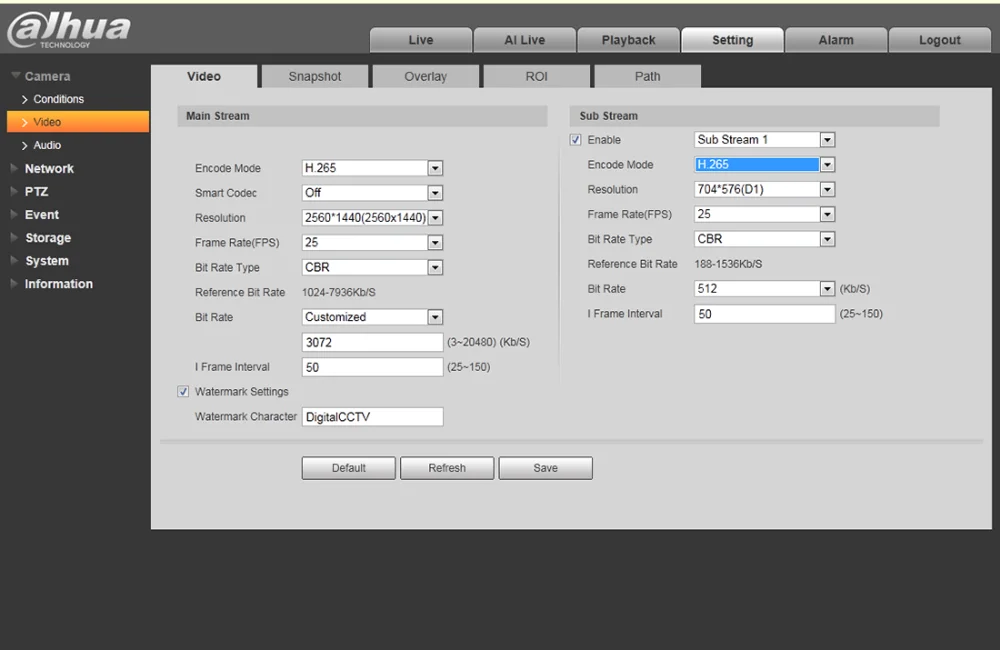Open Sub Stream Bit Rate 512 dropdown

[x=764, y=289]
